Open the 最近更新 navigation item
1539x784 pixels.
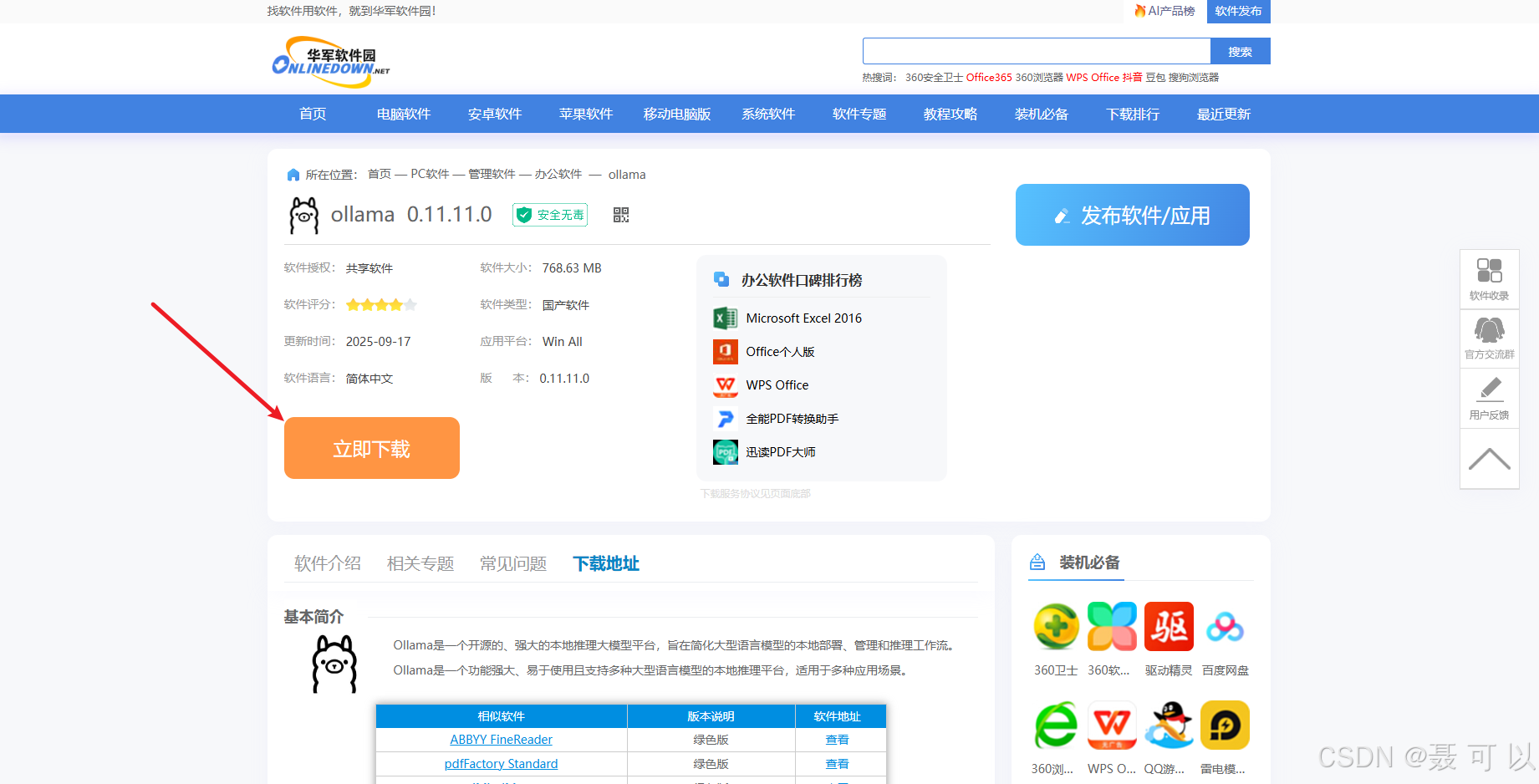pyautogui.click(x=1224, y=114)
